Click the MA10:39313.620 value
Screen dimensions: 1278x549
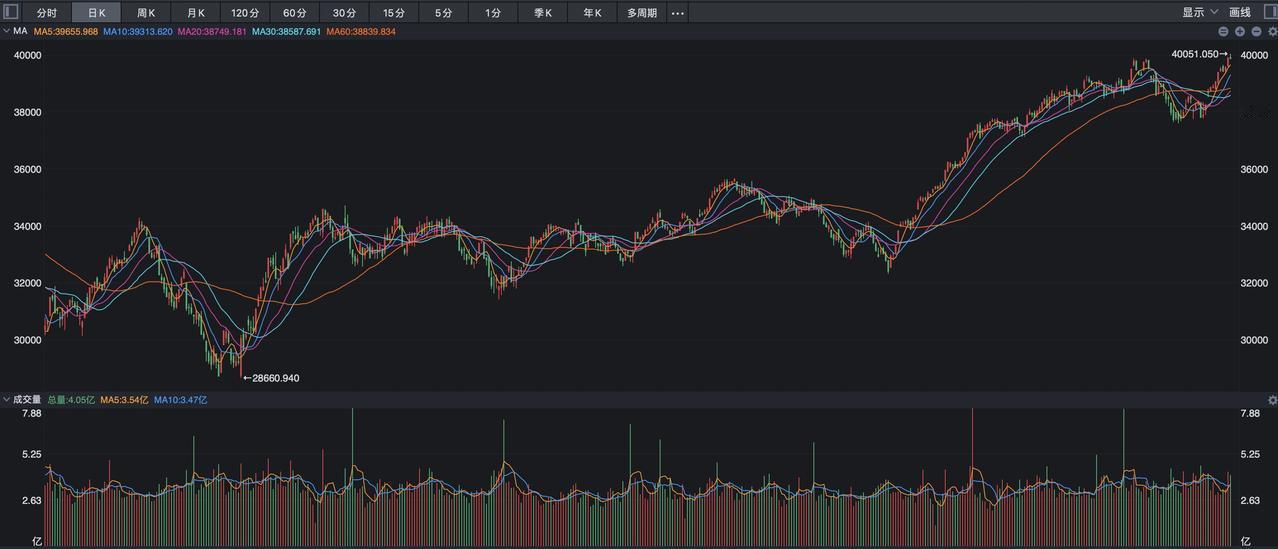coord(138,32)
